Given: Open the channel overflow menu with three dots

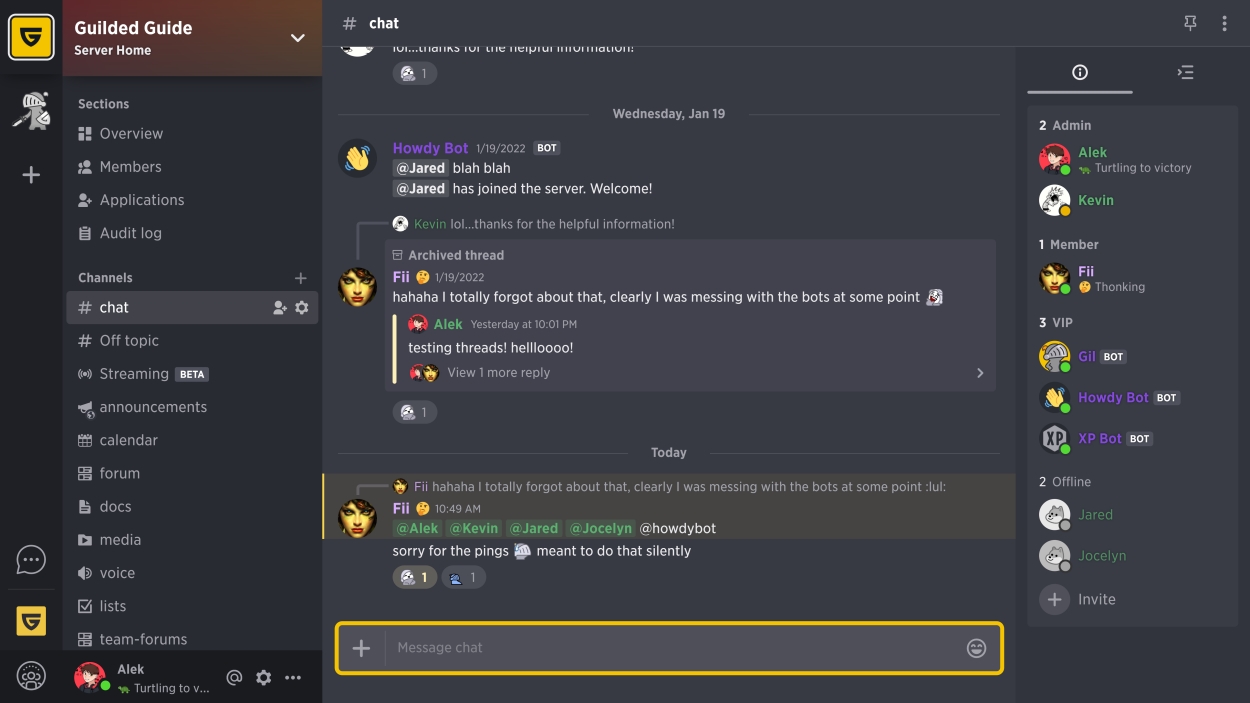Looking at the screenshot, I should pyautogui.click(x=1224, y=22).
